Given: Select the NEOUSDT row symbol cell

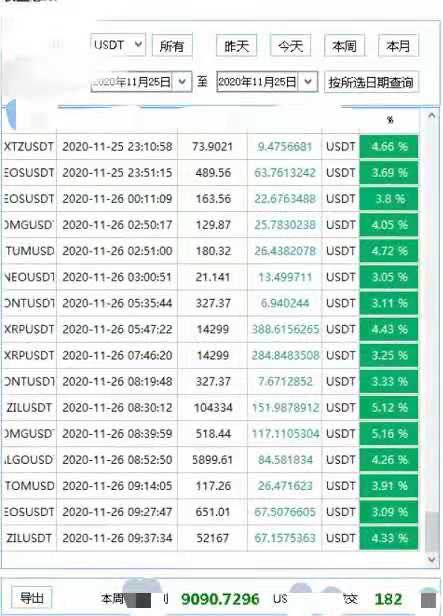Looking at the screenshot, I should tap(29, 277).
